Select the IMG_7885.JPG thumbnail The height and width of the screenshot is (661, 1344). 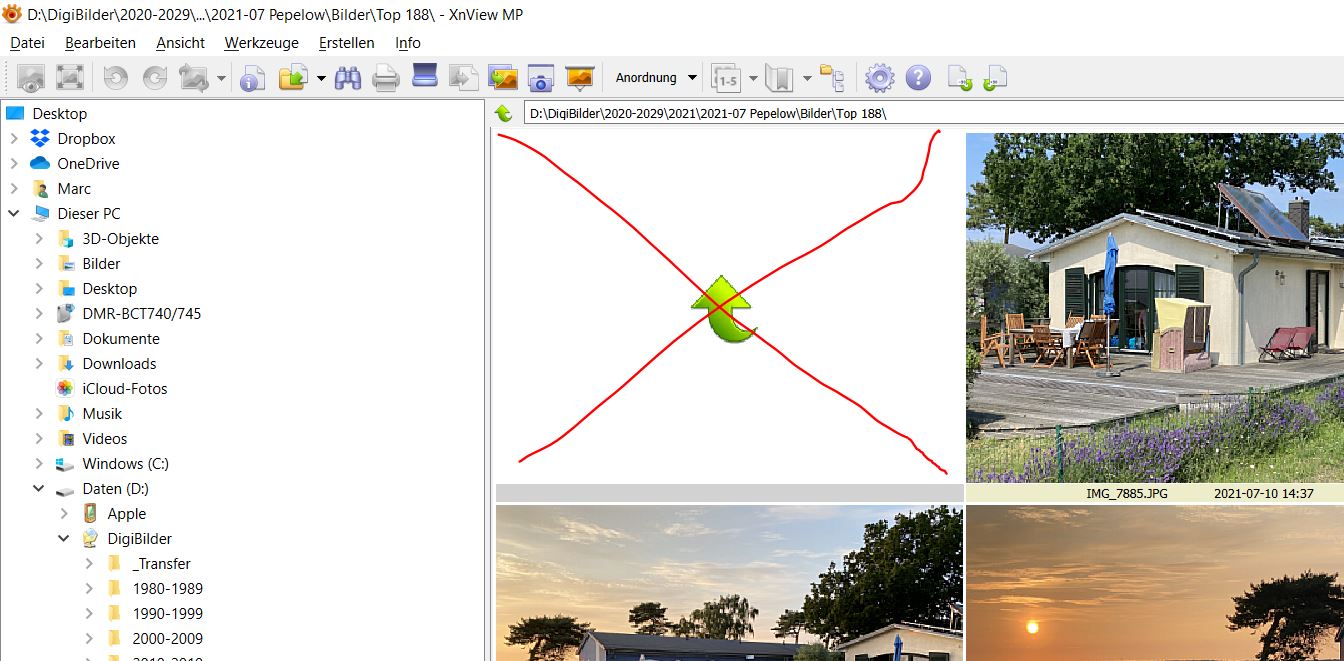tap(1154, 308)
